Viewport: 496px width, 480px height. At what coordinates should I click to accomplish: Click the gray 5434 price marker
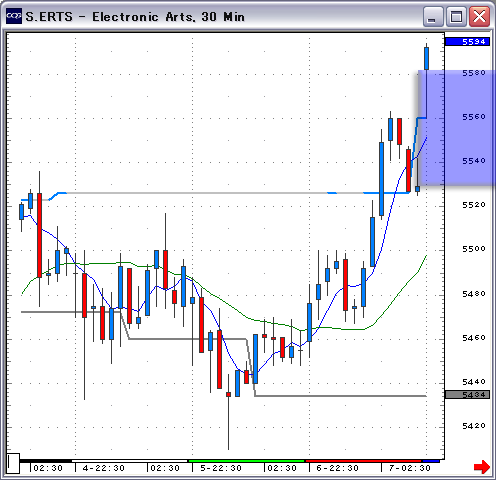coord(467,395)
